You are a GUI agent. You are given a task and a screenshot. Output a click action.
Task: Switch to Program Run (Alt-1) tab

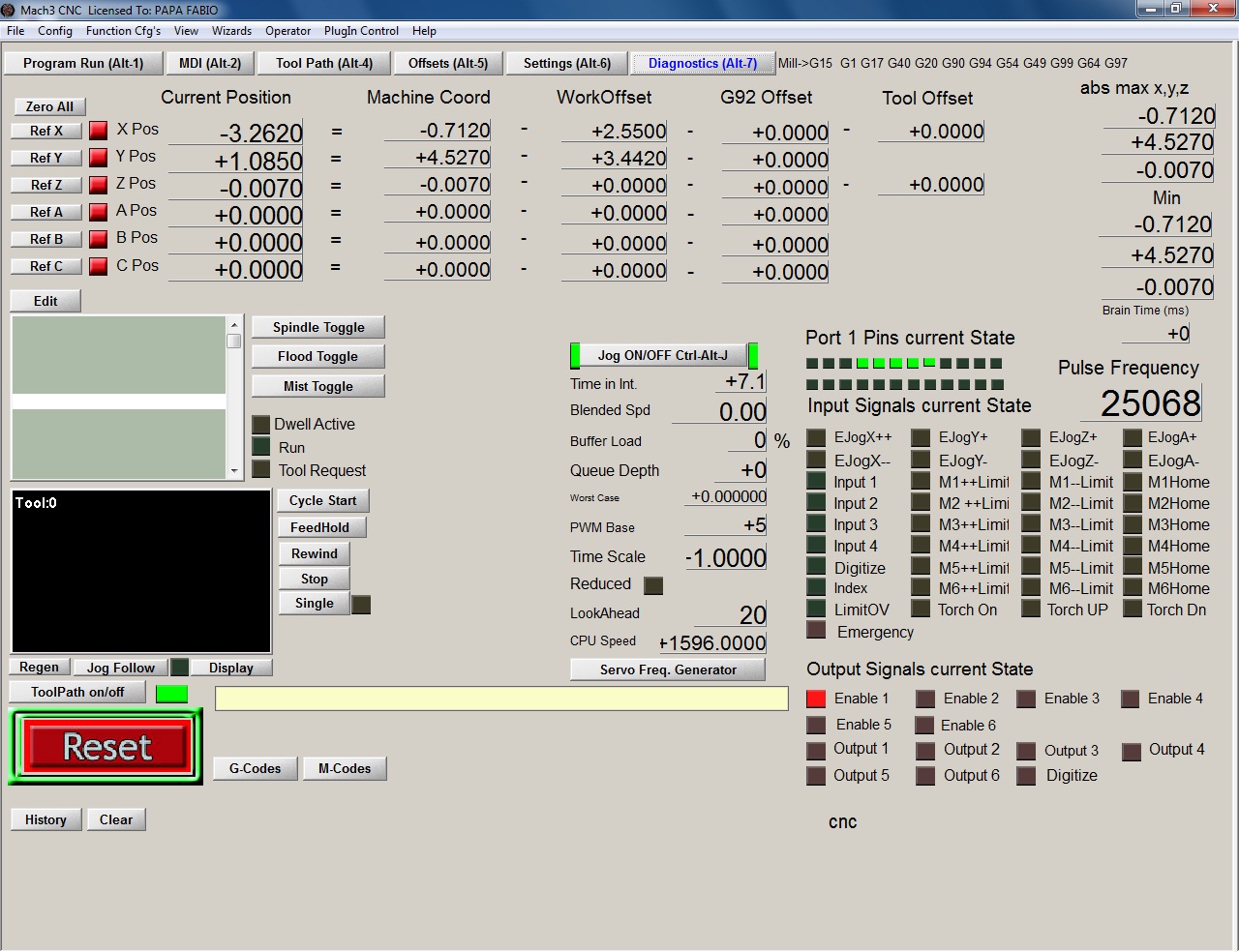point(83,63)
